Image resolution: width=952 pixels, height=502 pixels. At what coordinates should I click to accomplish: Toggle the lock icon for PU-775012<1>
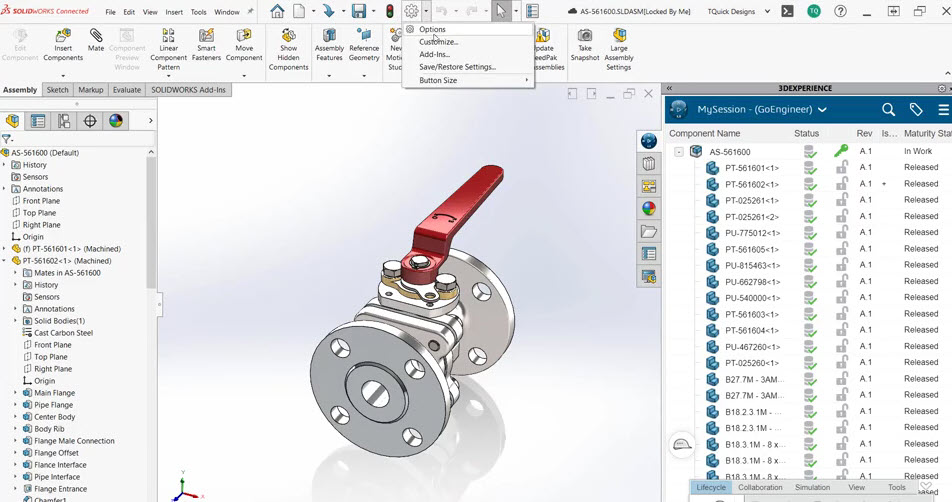842,232
